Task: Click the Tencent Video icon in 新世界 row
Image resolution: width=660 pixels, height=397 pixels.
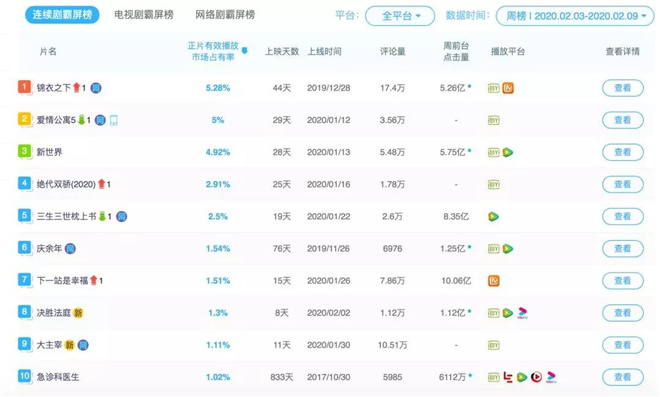Action: coord(508,152)
